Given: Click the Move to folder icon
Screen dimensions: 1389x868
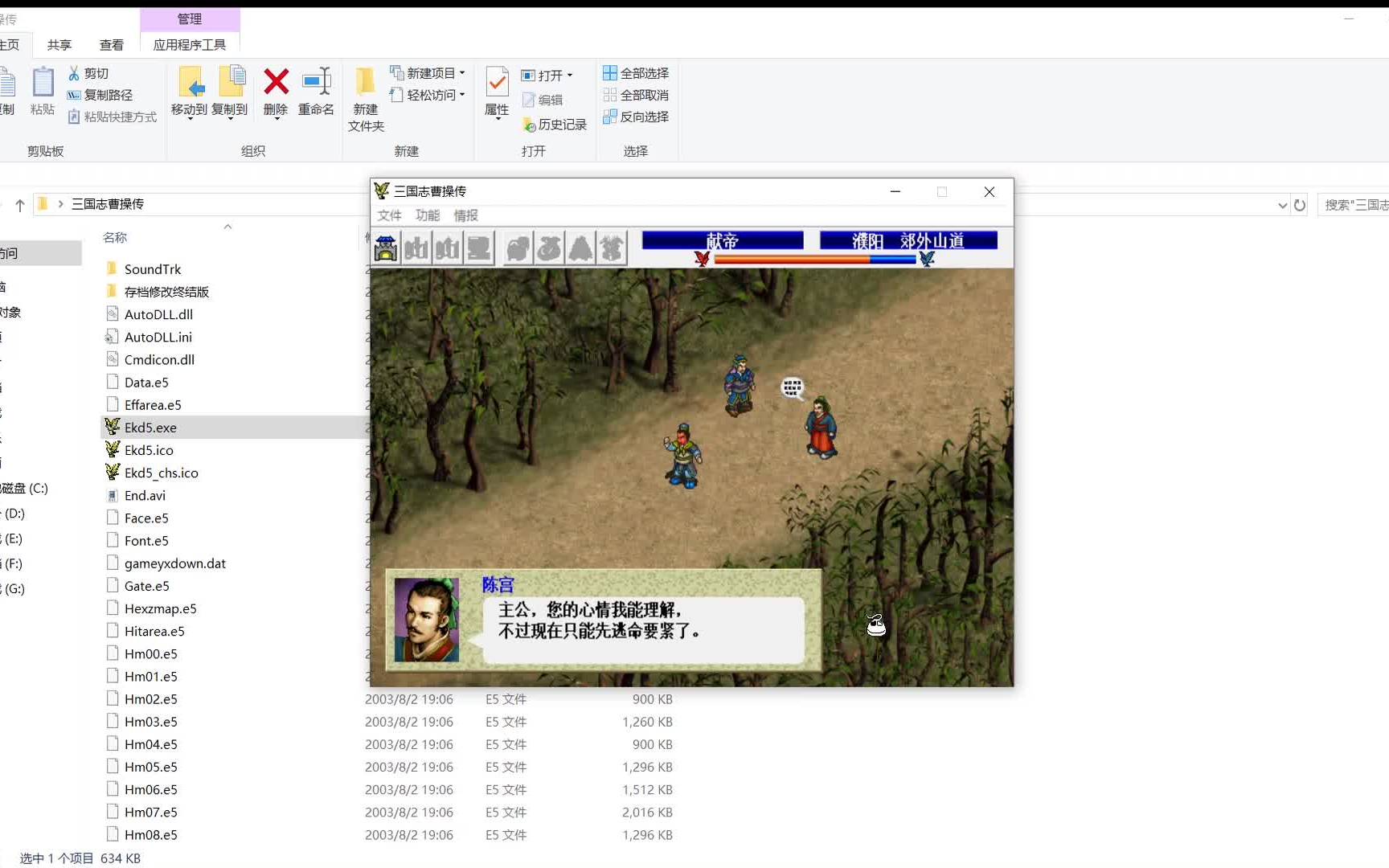Looking at the screenshot, I should pyautogui.click(x=190, y=81).
